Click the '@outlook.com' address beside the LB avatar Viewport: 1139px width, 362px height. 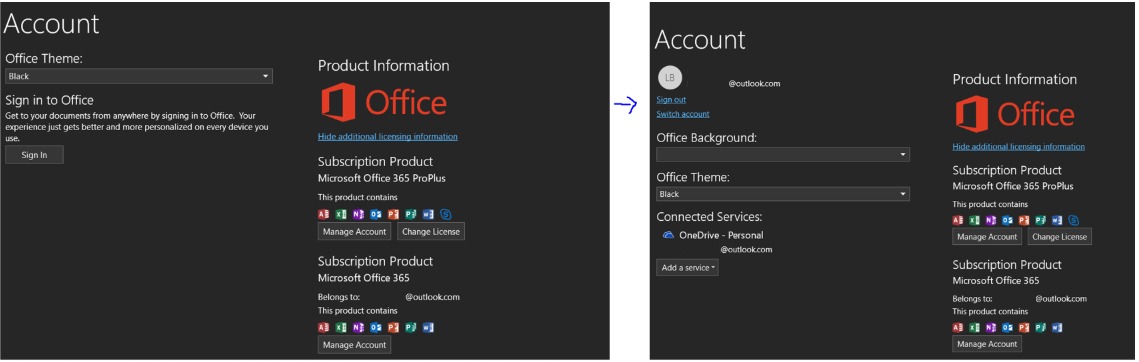pyautogui.click(x=754, y=84)
